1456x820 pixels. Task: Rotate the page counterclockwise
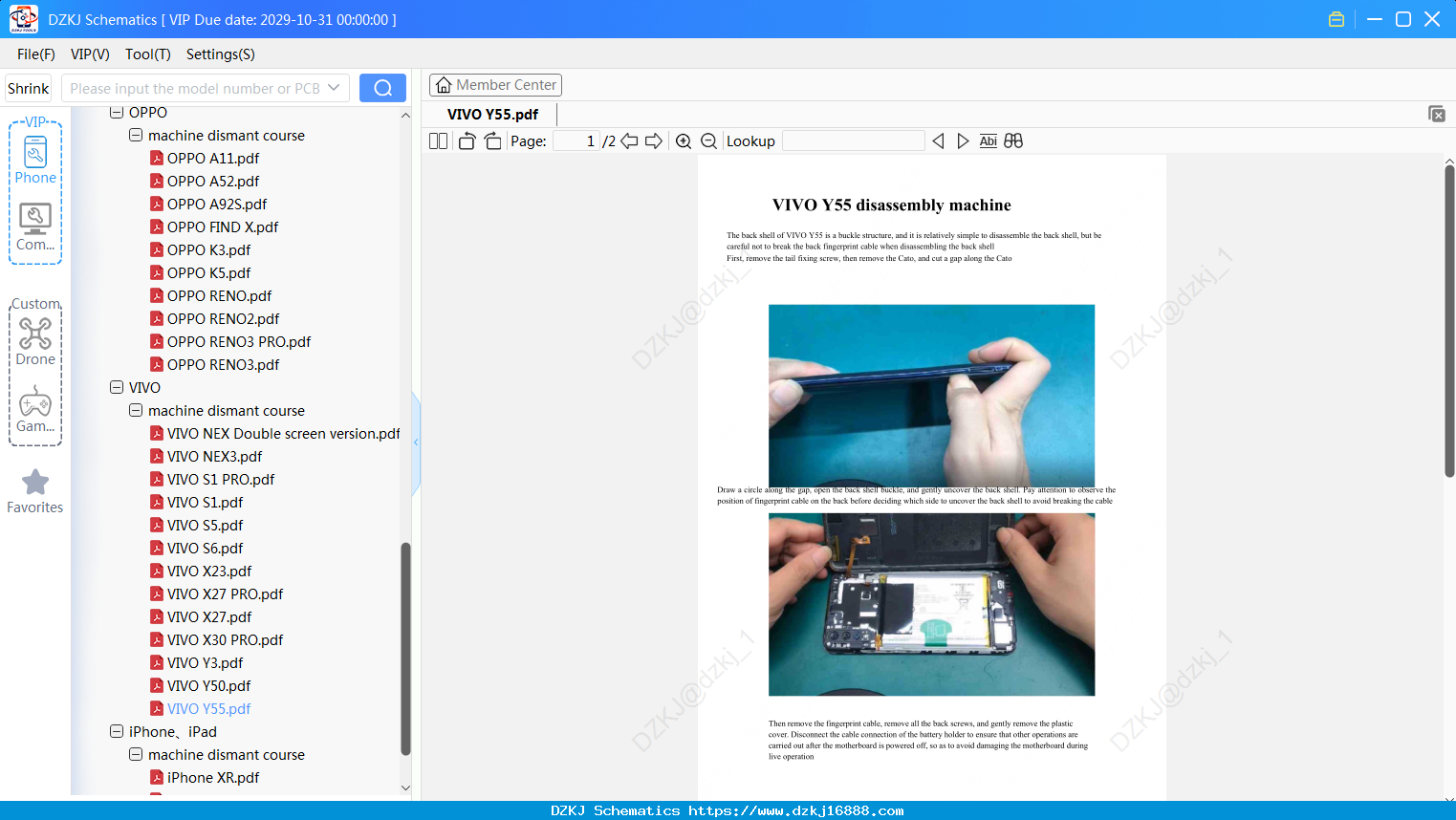click(467, 141)
